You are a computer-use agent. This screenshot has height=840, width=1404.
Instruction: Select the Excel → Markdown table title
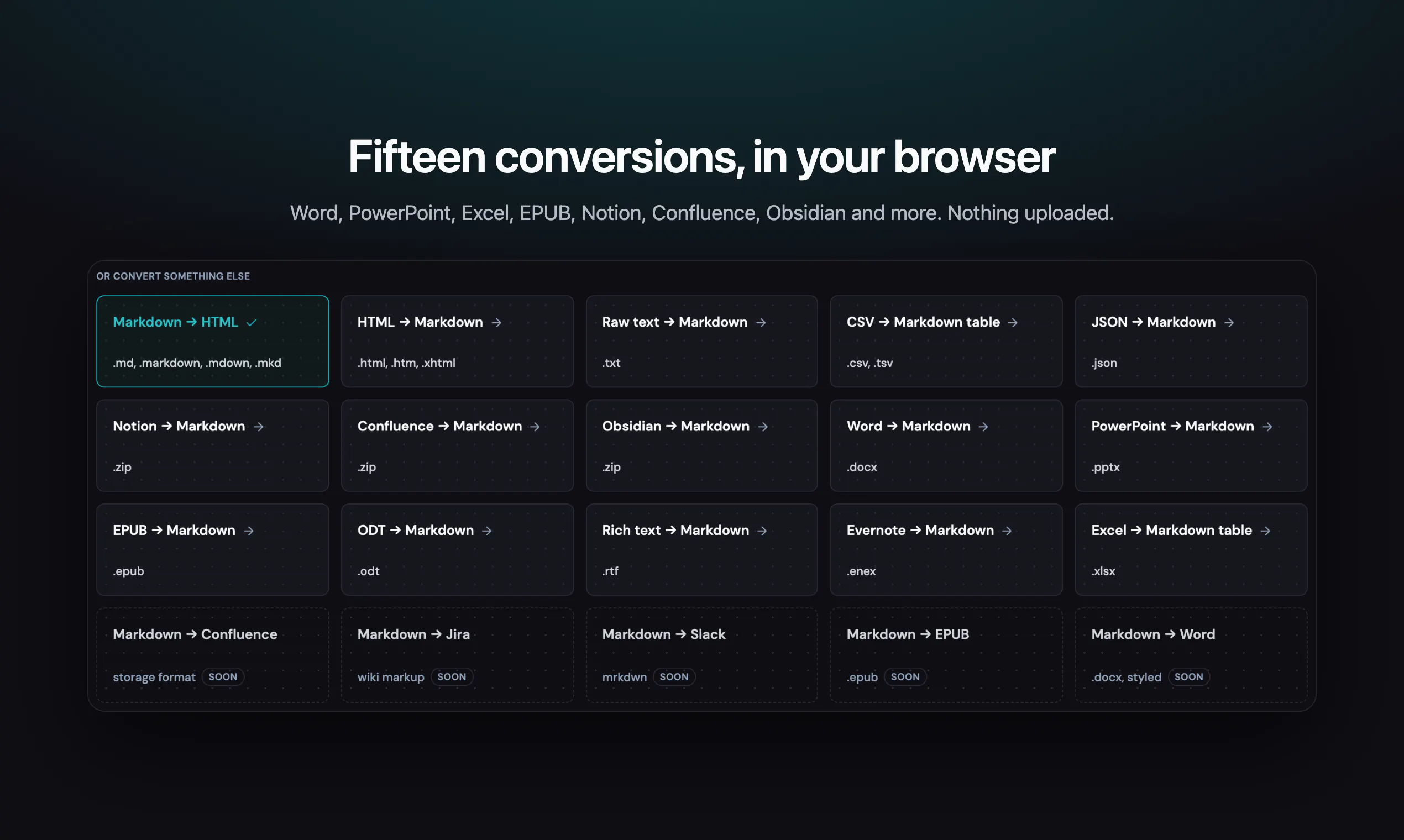click(1171, 530)
